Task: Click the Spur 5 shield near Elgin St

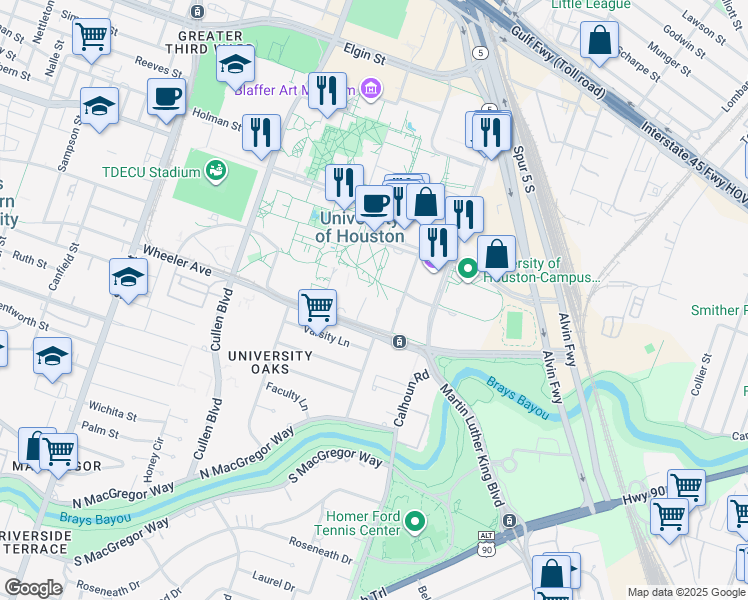Action: click(x=480, y=52)
